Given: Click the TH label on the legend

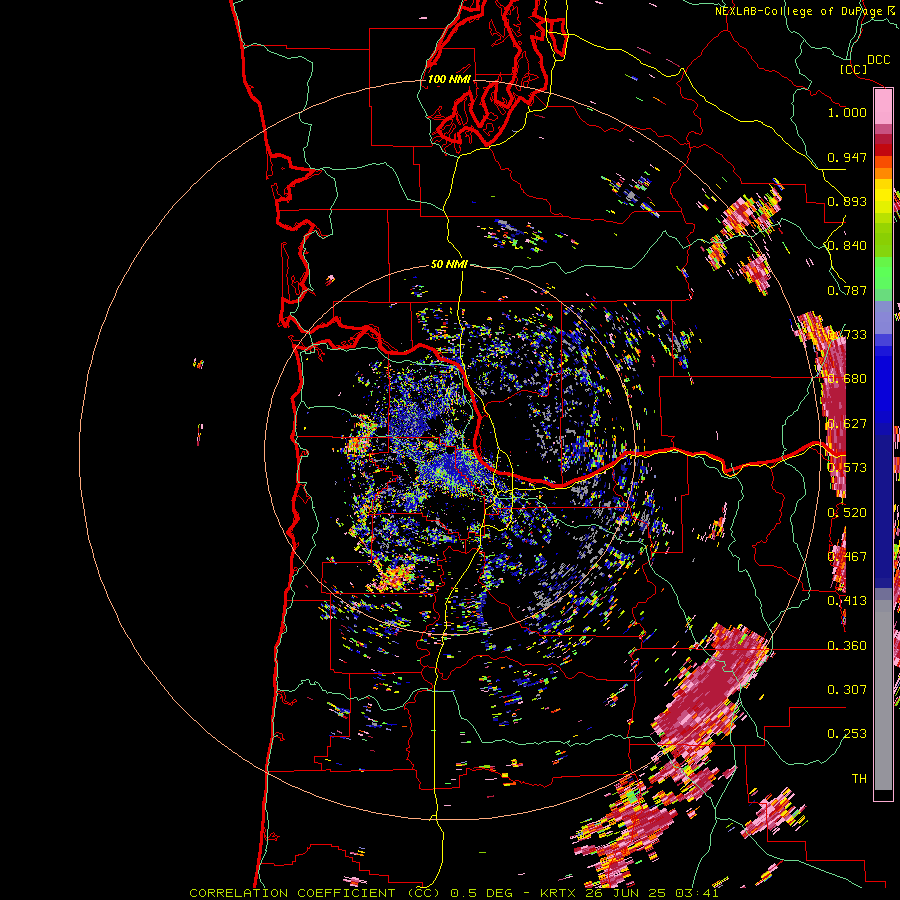Looking at the screenshot, I should click(x=859, y=779).
